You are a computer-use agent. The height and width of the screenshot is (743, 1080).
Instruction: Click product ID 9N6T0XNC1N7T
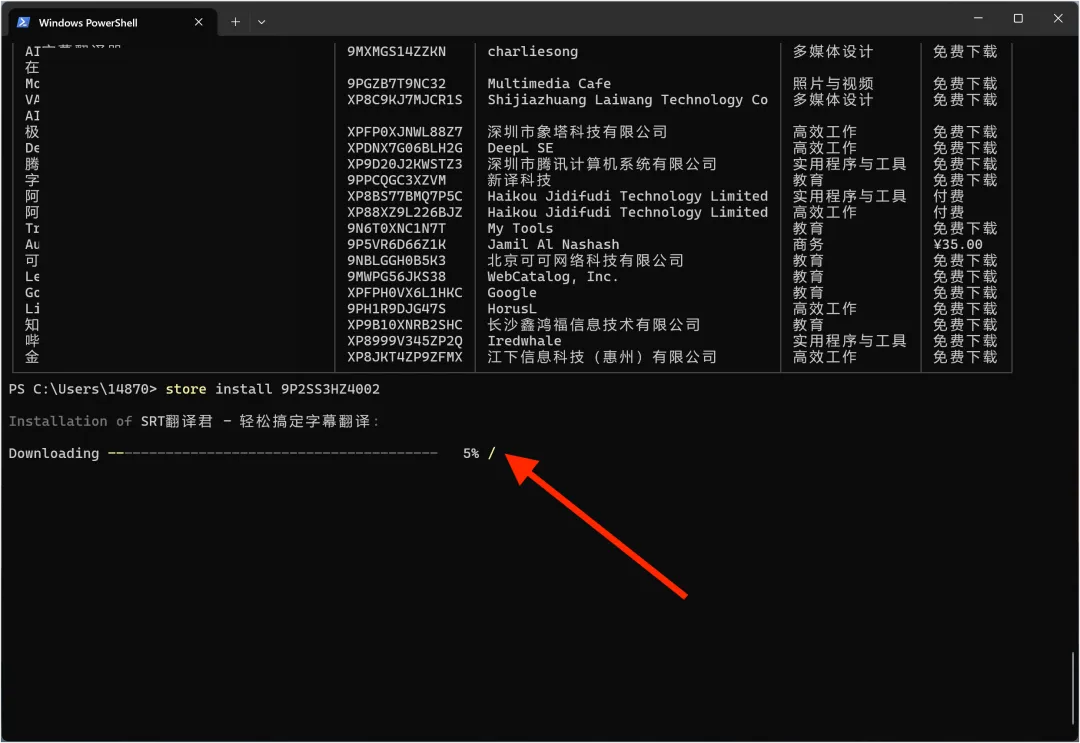(x=396, y=228)
